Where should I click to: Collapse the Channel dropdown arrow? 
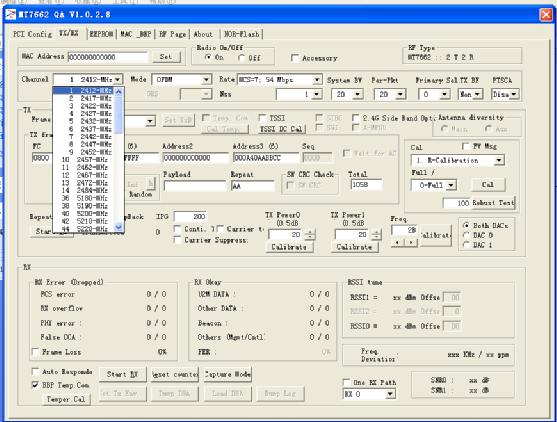point(118,80)
